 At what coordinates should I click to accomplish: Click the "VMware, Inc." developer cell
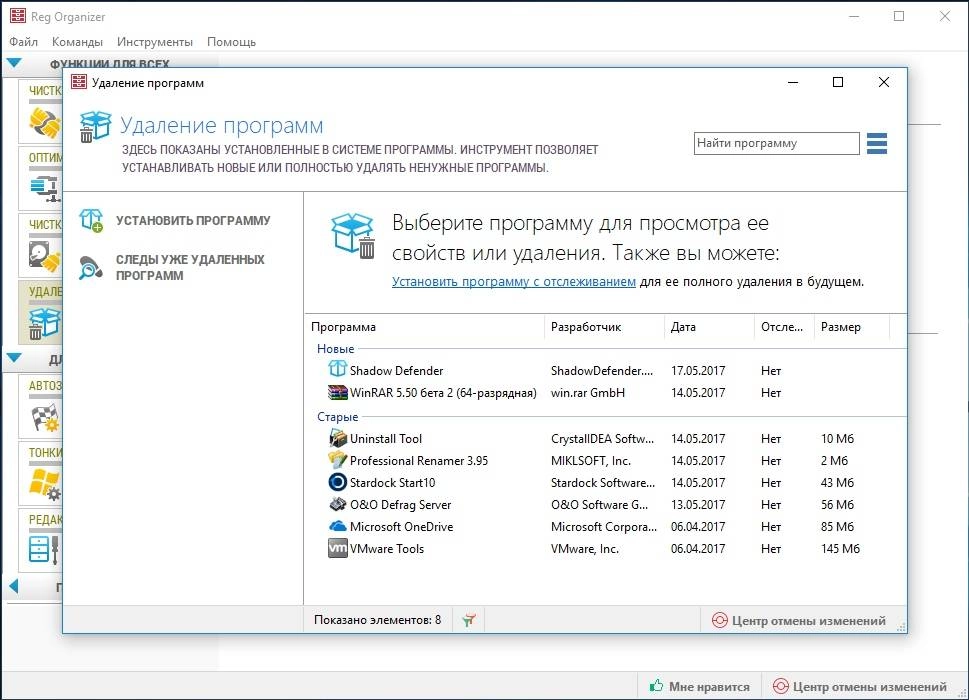[585, 549]
